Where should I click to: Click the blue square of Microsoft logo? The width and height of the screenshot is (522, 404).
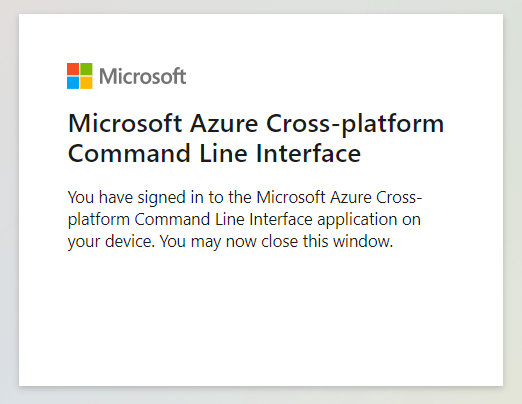pos(73,83)
